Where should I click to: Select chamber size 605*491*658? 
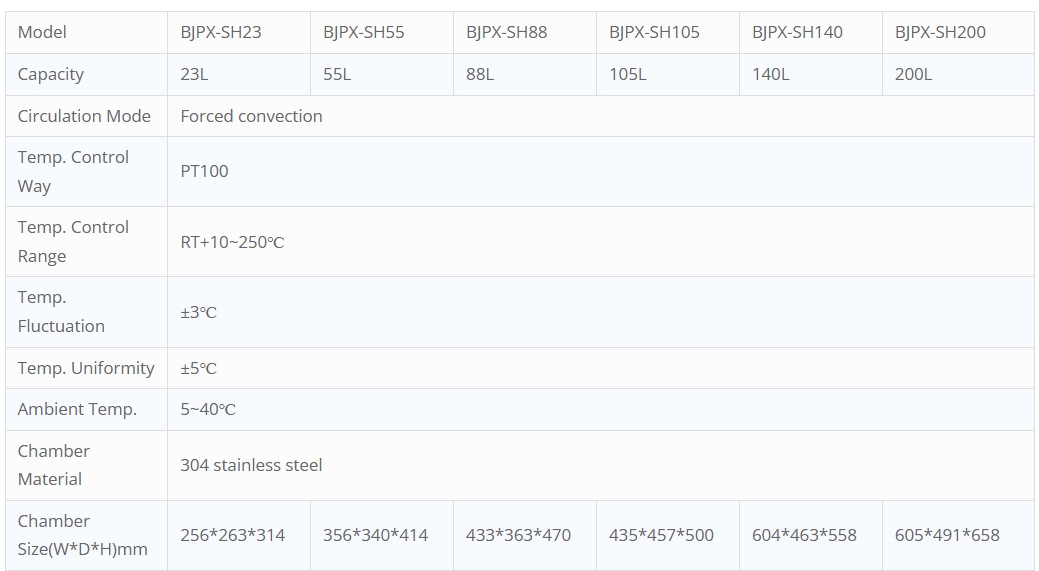[947, 535]
